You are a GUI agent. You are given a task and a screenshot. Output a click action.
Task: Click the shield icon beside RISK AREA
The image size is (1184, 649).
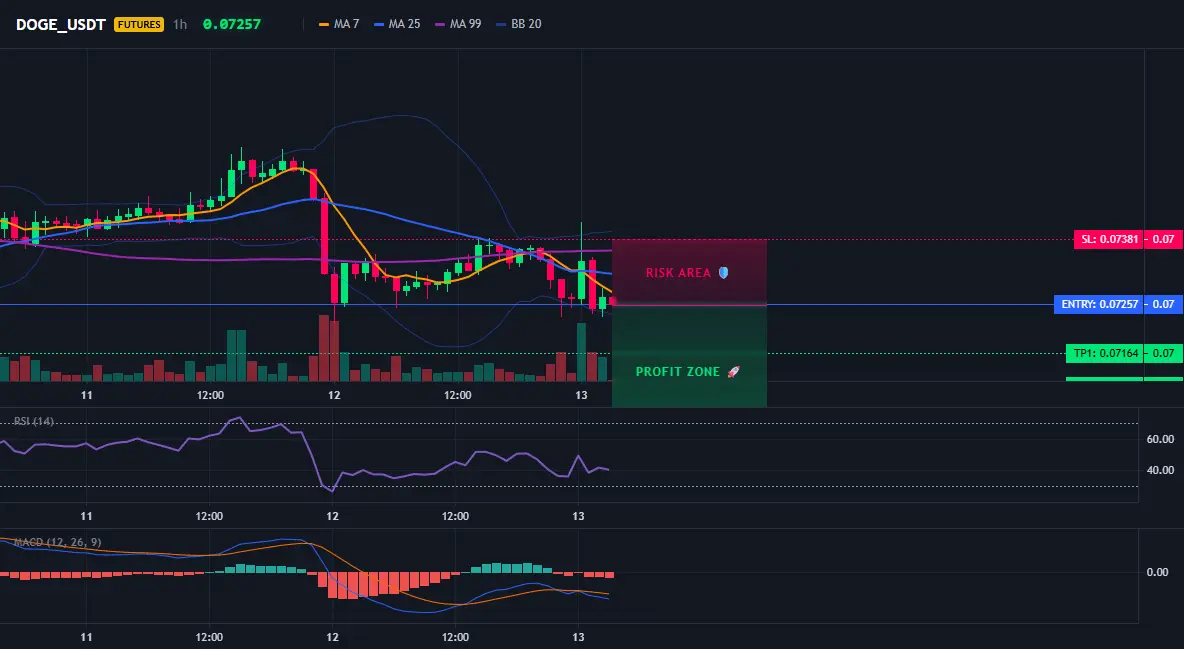(723, 273)
